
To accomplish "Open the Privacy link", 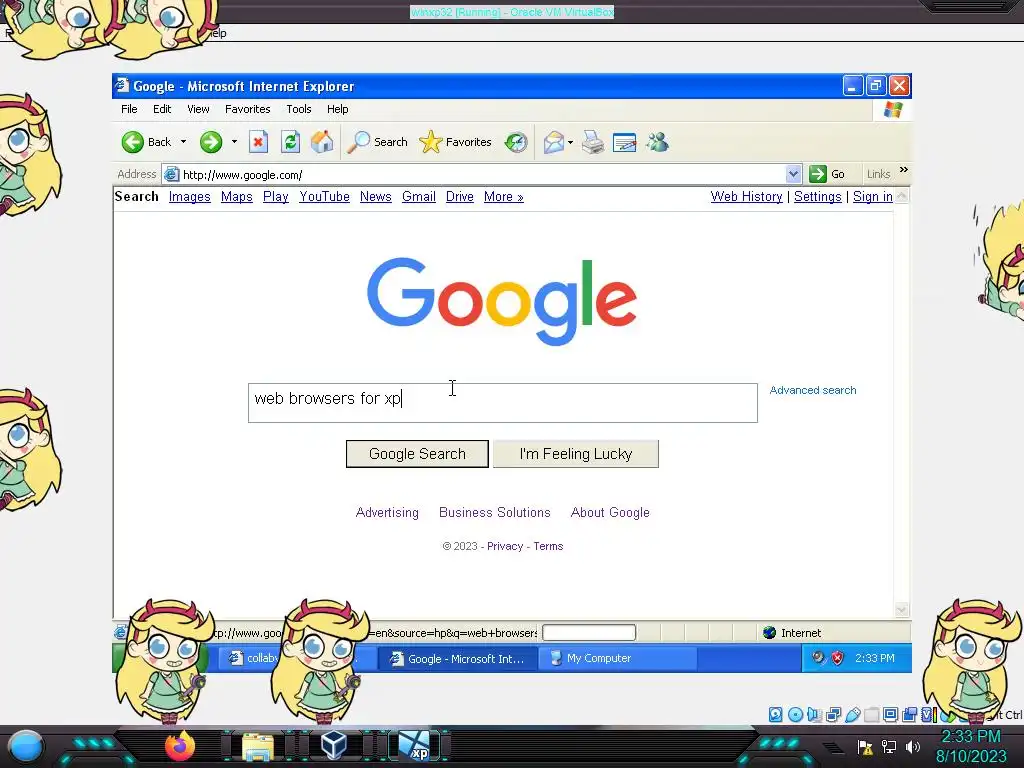I will (x=505, y=546).
